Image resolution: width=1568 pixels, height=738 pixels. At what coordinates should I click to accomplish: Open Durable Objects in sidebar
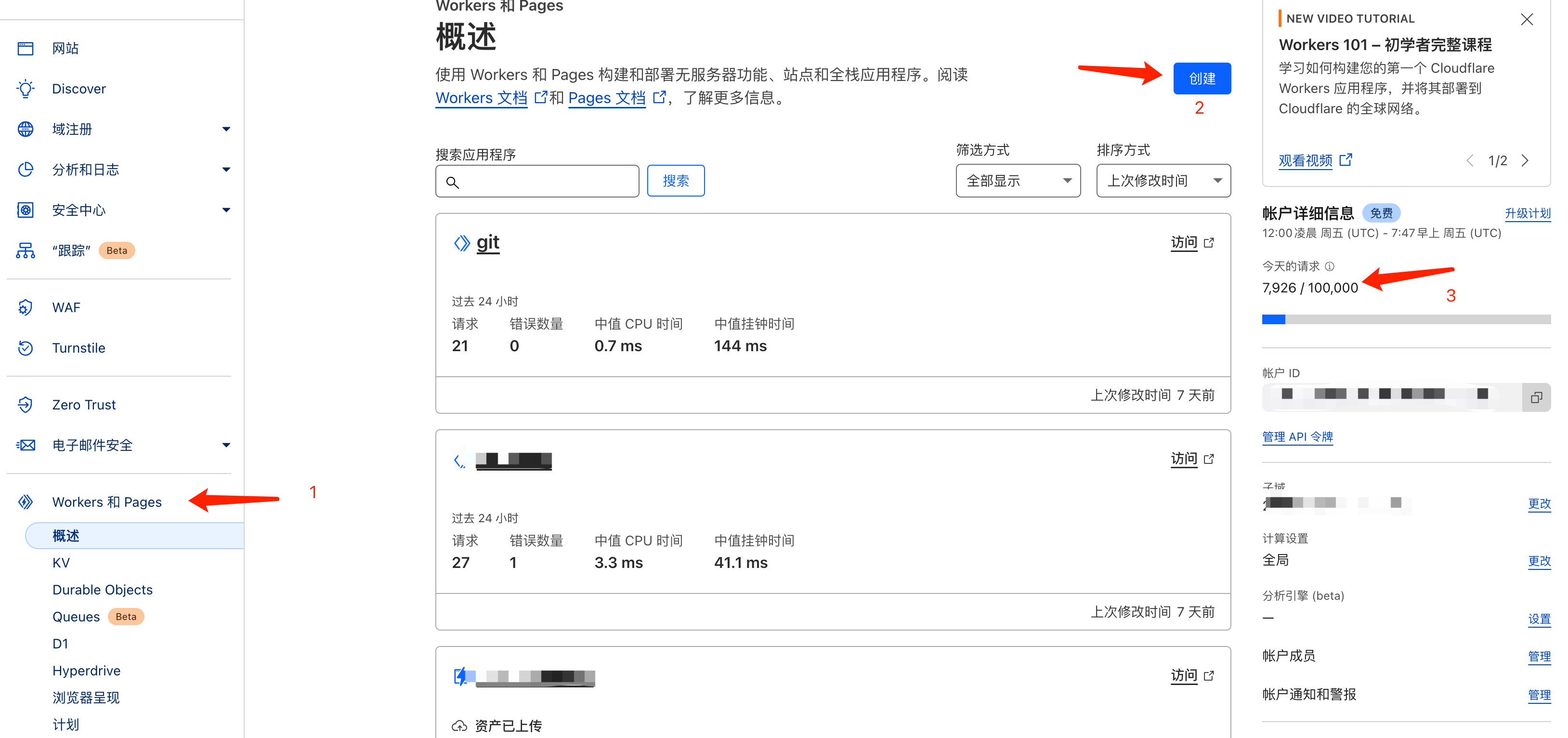102,590
